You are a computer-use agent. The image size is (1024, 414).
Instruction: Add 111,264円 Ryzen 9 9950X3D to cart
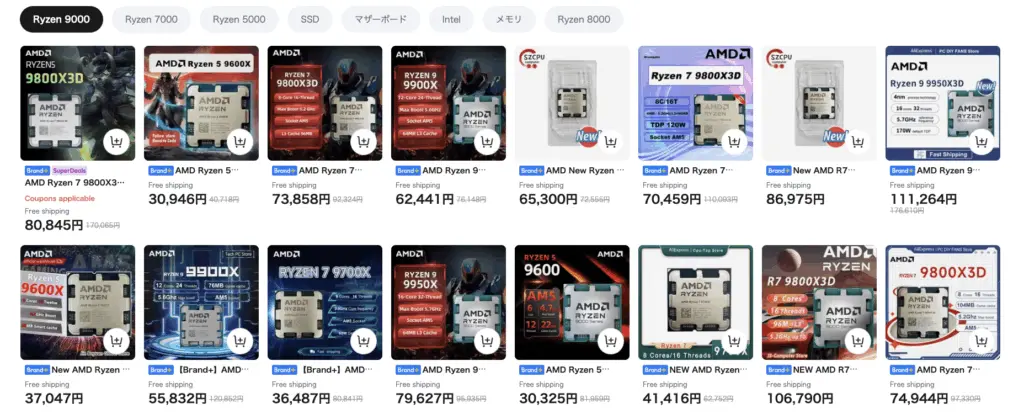[982, 142]
